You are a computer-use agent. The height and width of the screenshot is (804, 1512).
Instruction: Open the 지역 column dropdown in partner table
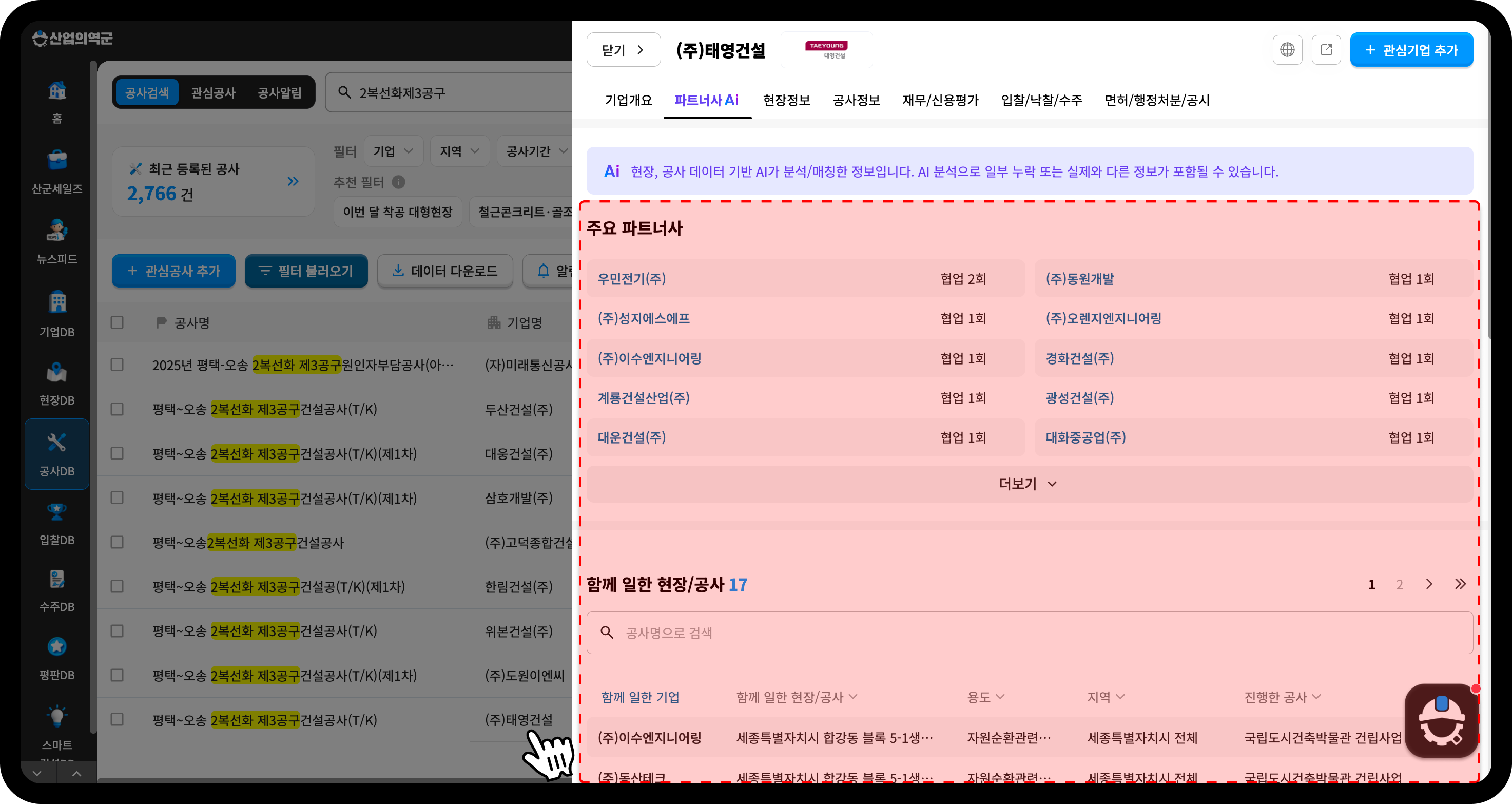1106,697
